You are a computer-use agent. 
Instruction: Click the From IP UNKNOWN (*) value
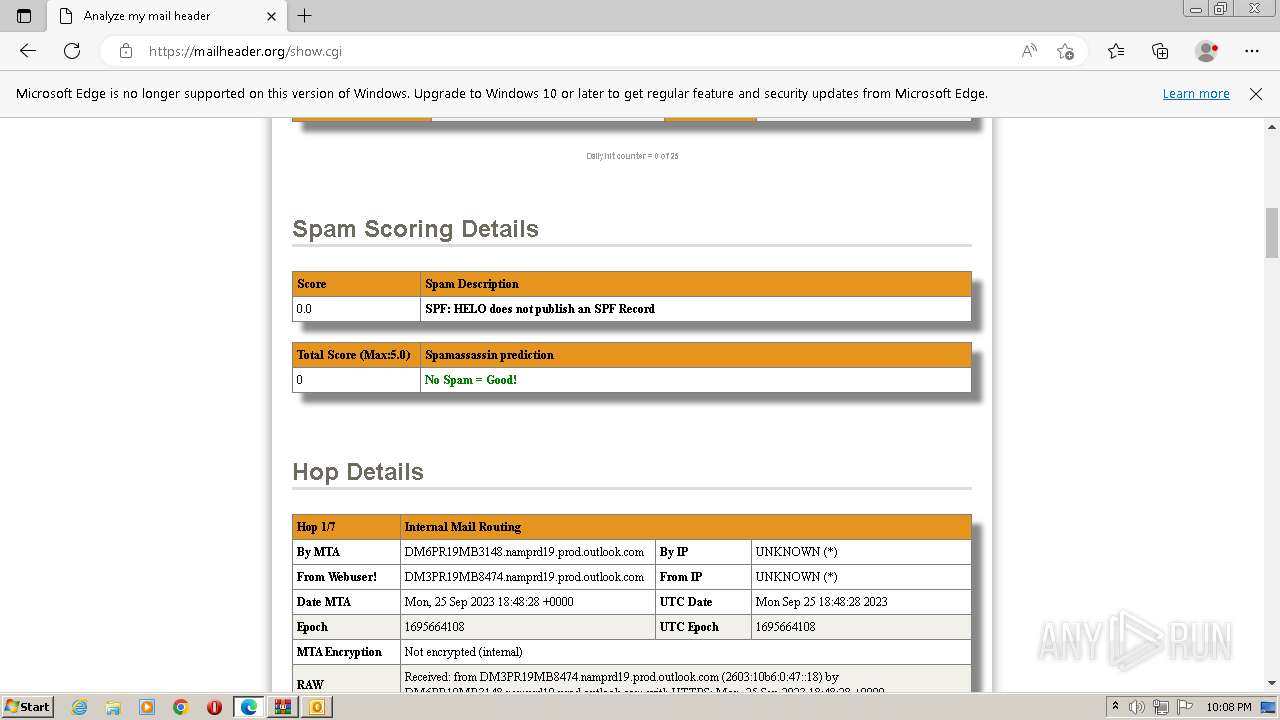[x=797, y=577]
